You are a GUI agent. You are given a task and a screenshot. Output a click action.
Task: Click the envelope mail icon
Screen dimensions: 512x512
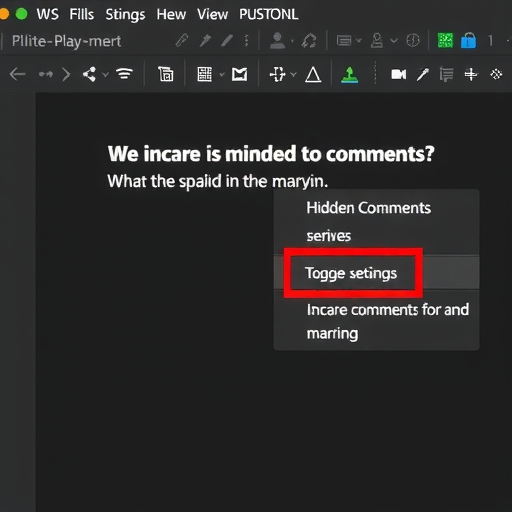coord(240,74)
